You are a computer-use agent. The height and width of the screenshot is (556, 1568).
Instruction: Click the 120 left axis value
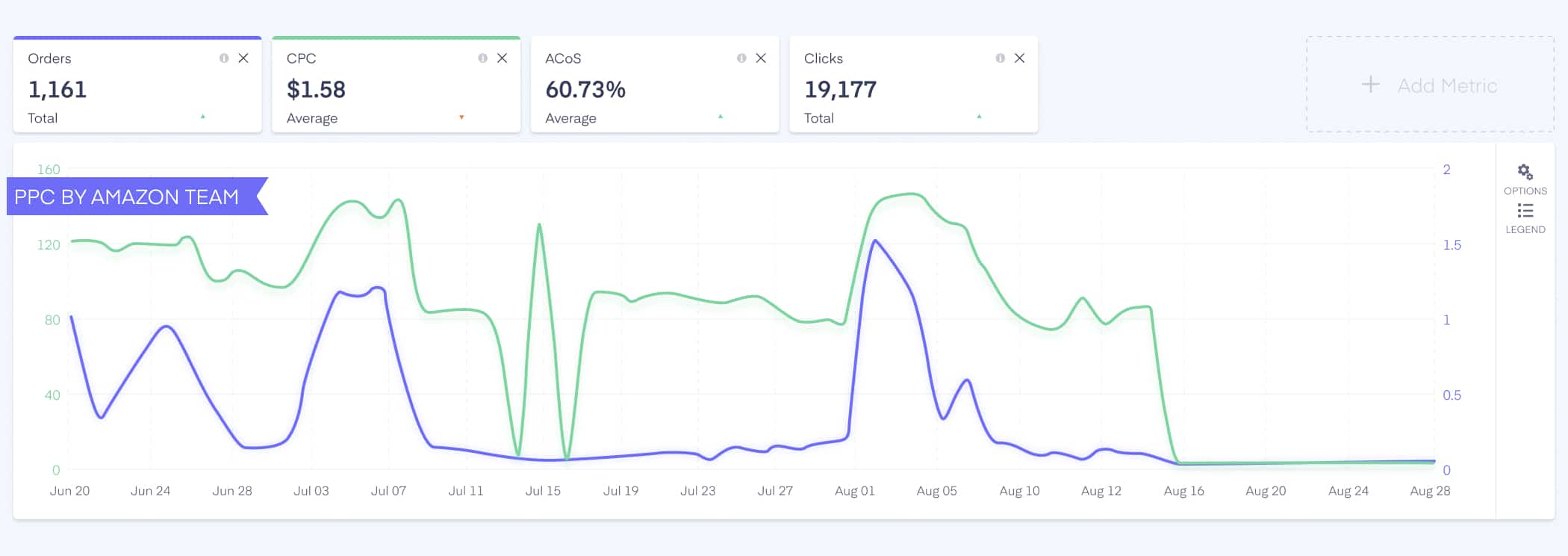49,245
